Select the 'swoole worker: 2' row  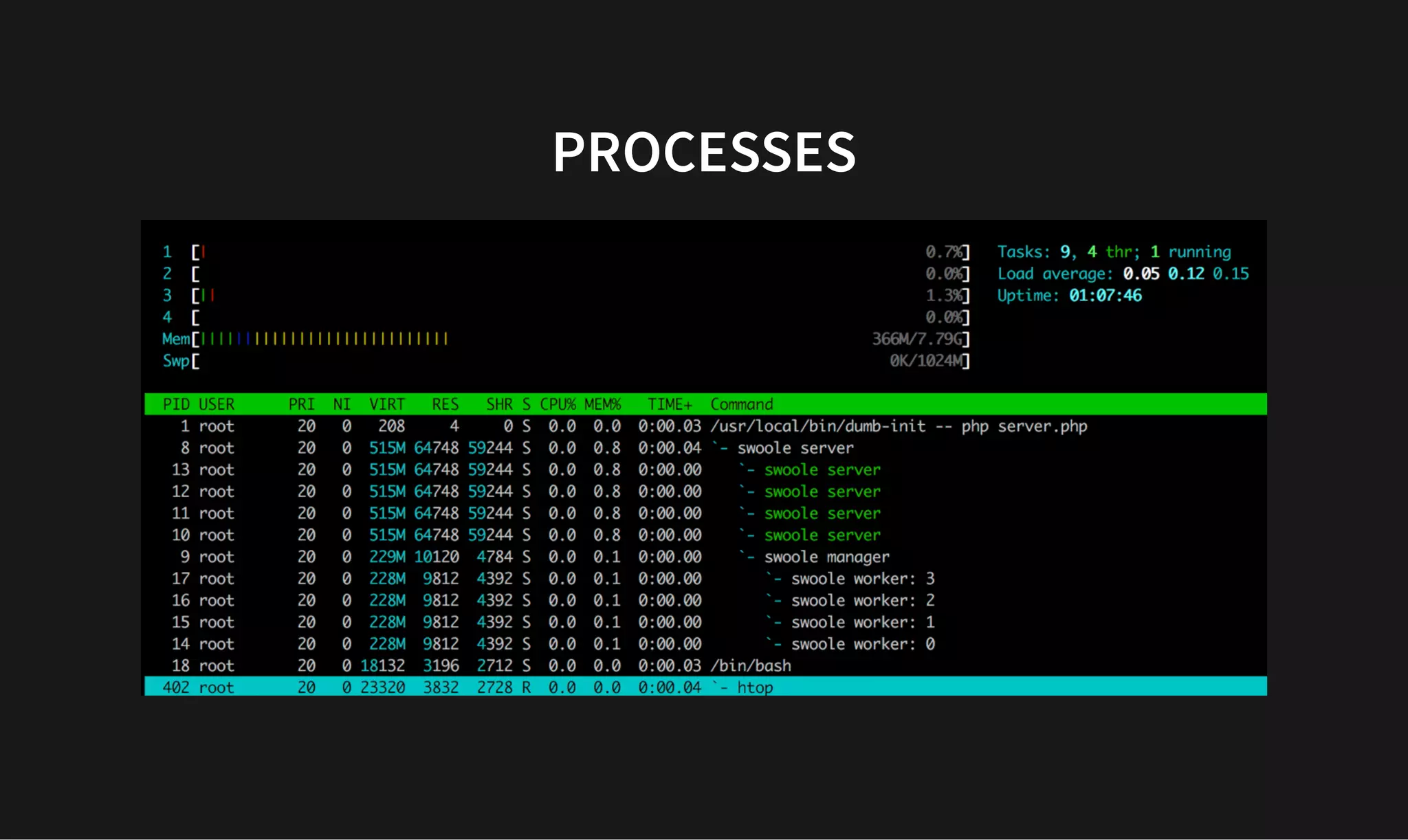(x=705, y=600)
